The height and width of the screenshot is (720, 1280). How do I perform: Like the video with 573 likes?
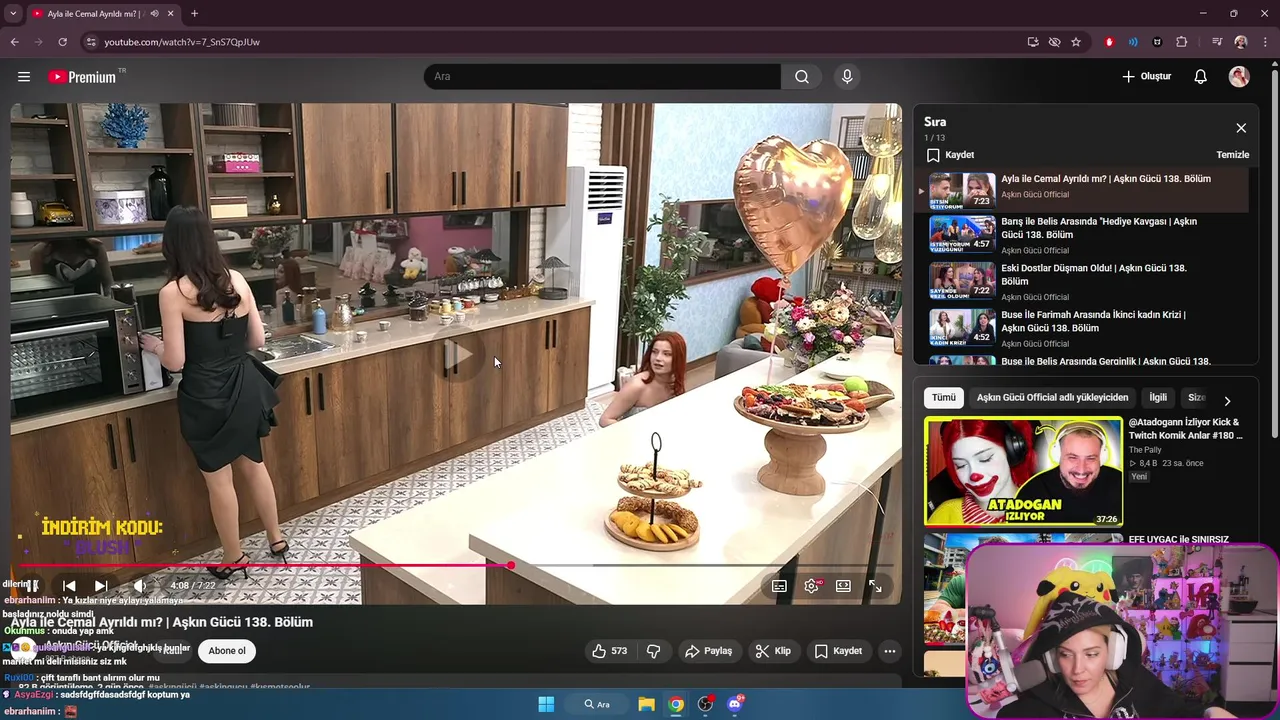coord(609,651)
